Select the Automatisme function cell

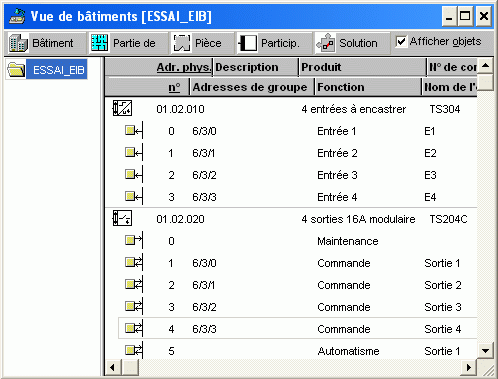click(x=348, y=351)
